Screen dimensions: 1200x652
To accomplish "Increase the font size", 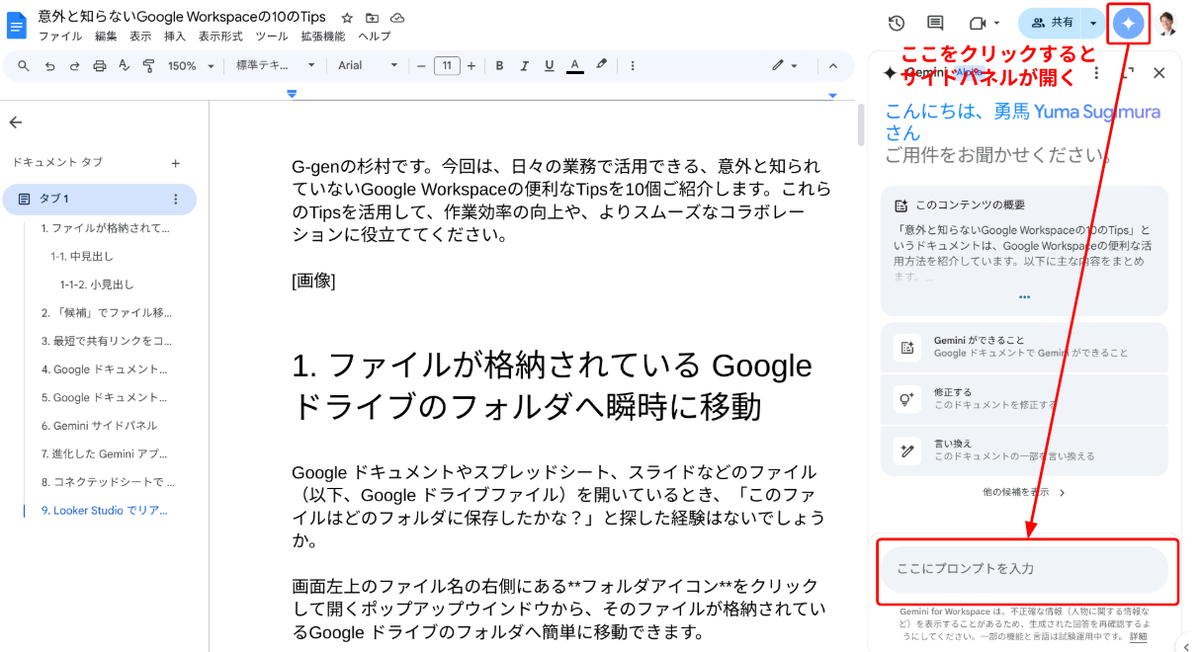I will (x=472, y=66).
